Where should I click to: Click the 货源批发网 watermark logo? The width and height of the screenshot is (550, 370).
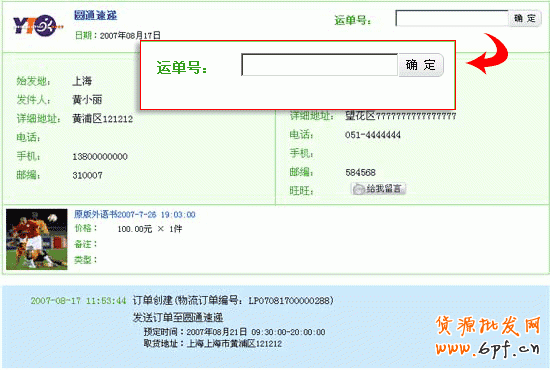488,325
